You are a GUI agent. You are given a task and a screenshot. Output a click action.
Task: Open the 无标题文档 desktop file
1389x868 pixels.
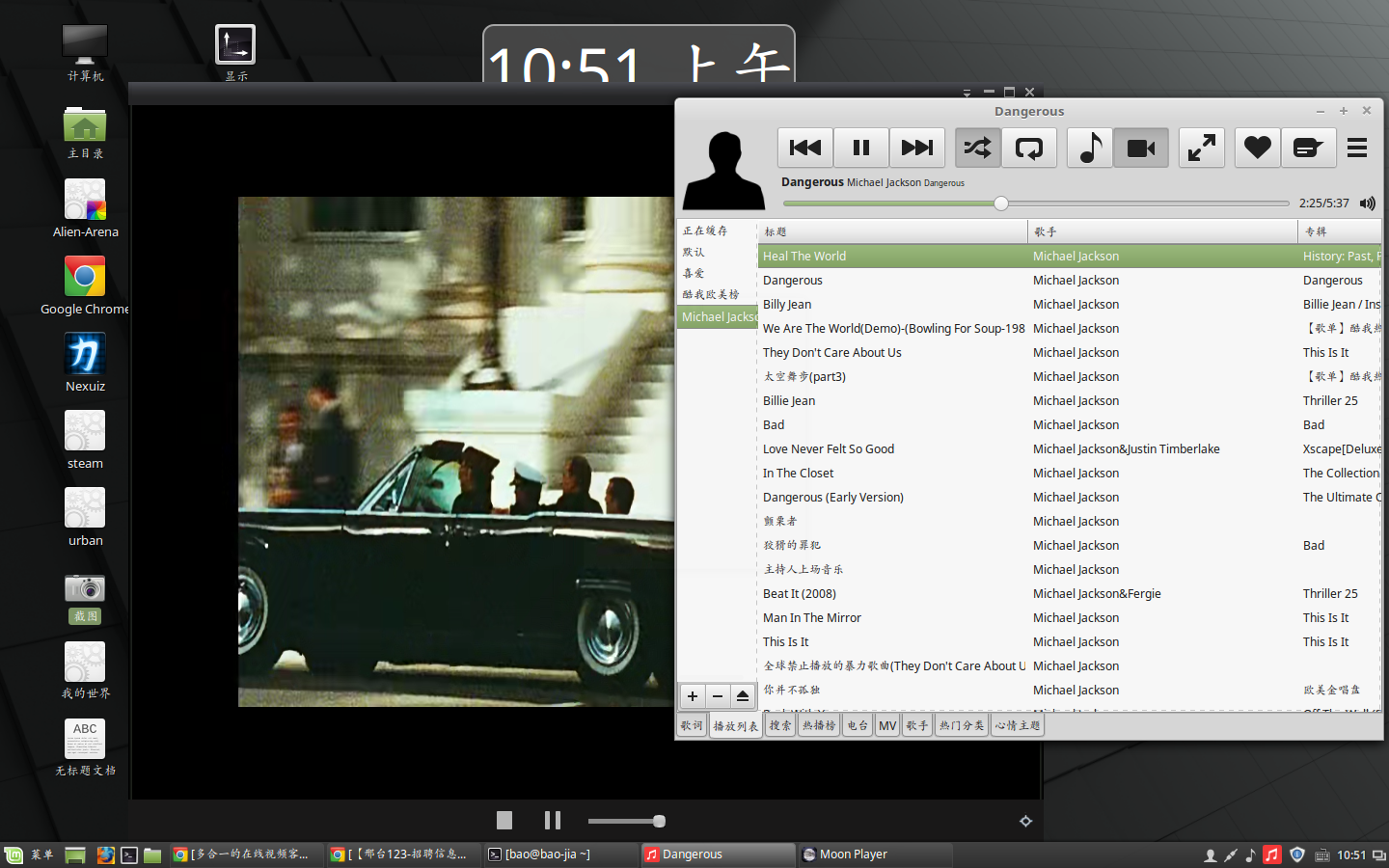tap(85, 747)
